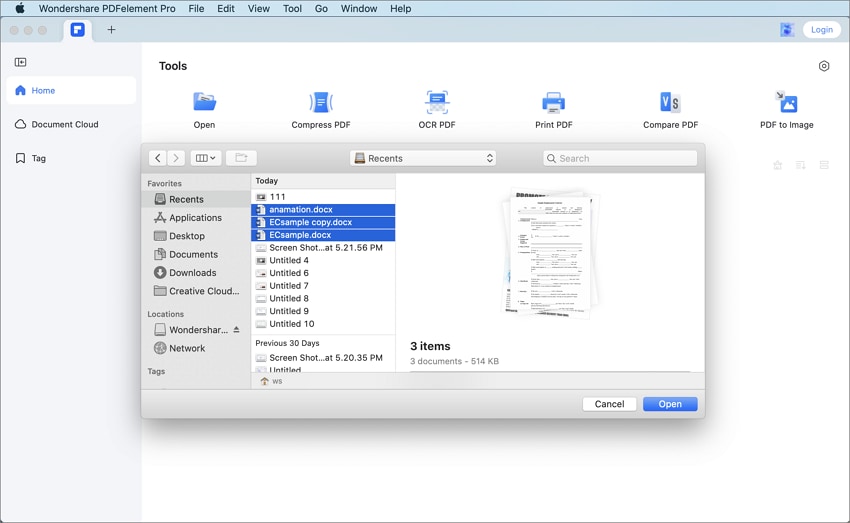Open the File menu
Screen dimensions: 850x523
196,9
